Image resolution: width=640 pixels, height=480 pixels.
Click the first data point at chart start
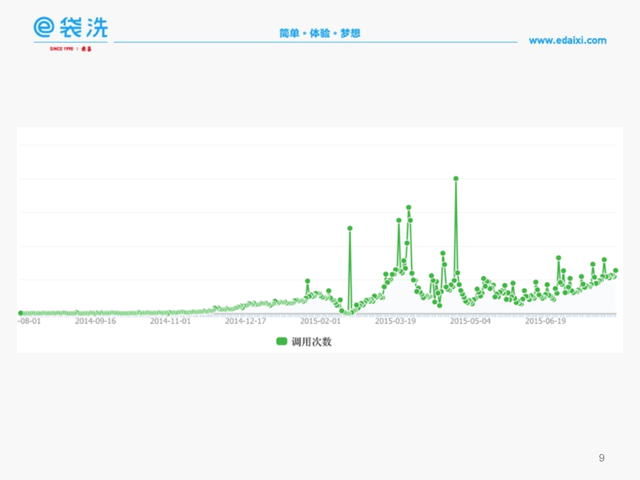(21, 313)
